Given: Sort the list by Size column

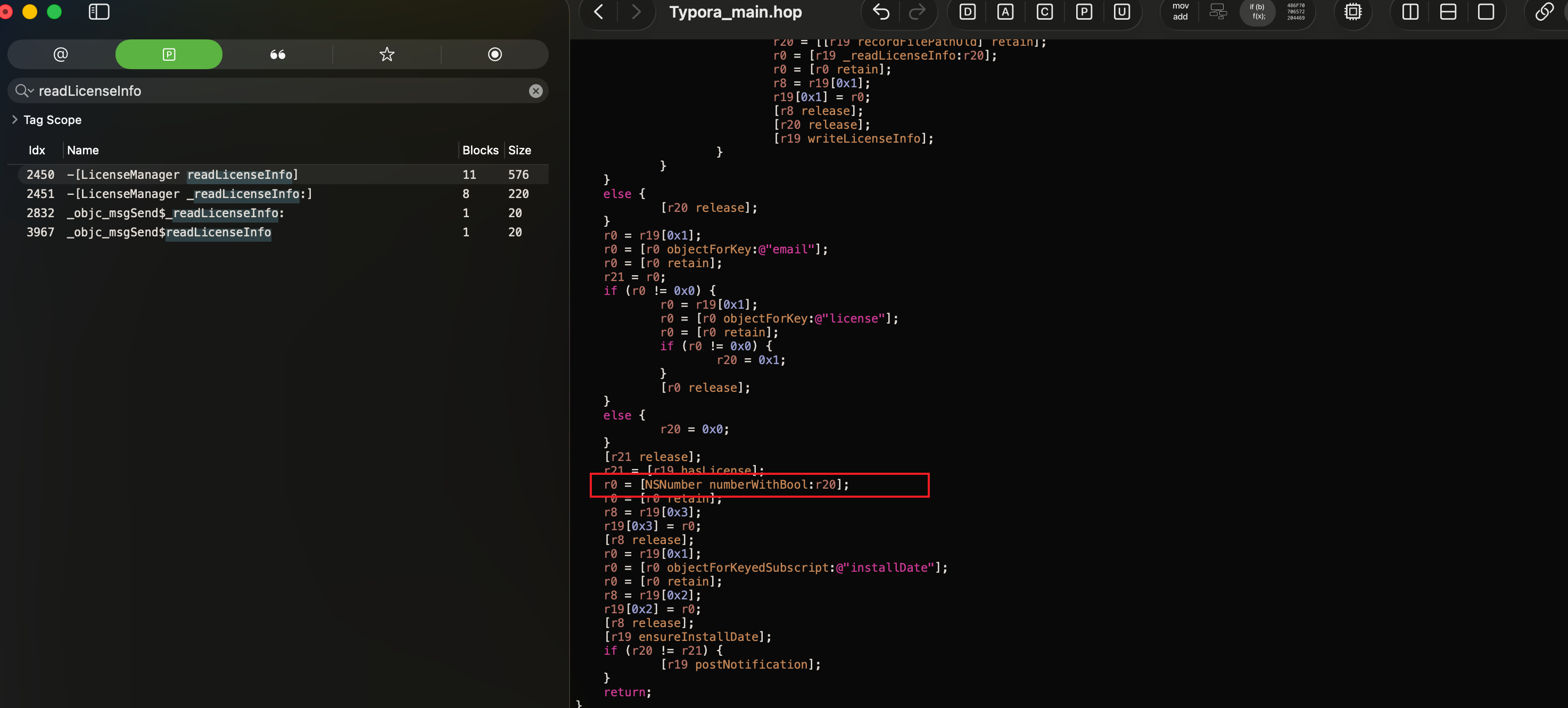Looking at the screenshot, I should pyautogui.click(x=519, y=150).
